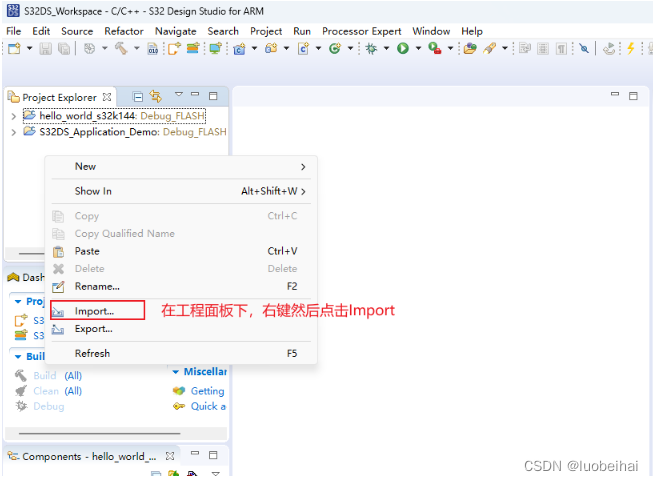This screenshot has width=653, height=481.
Task: Open the Processor Expert menu
Action: (x=361, y=31)
